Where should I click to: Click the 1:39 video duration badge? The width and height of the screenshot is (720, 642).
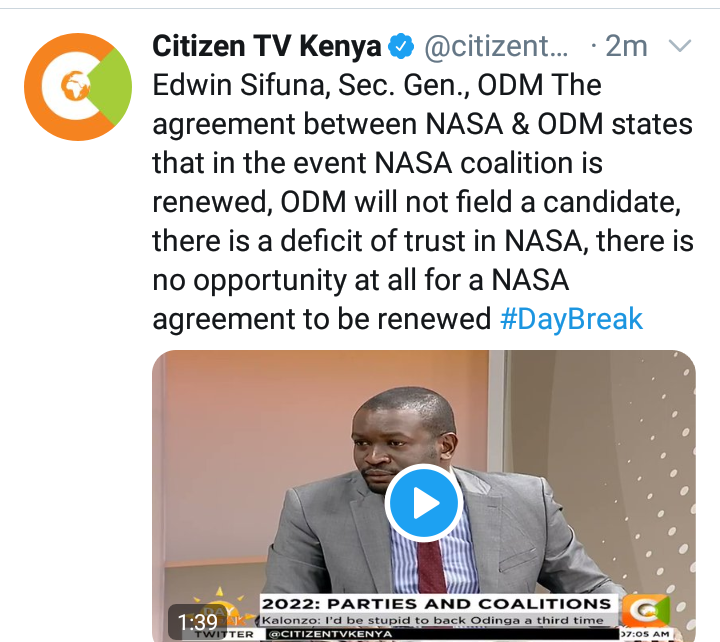pyautogui.click(x=197, y=622)
